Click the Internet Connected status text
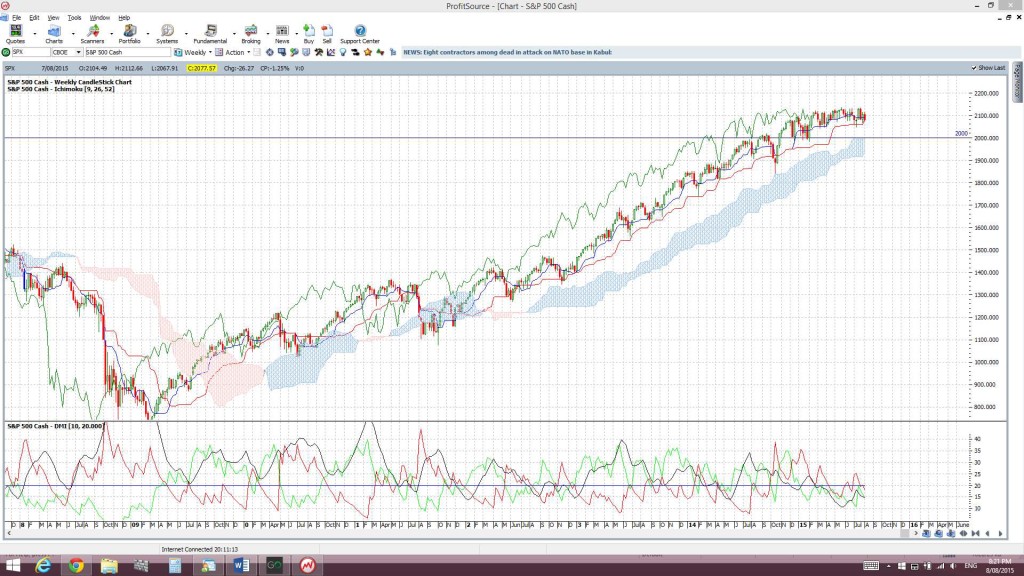This screenshot has height=576, width=1024. point(200,549)
